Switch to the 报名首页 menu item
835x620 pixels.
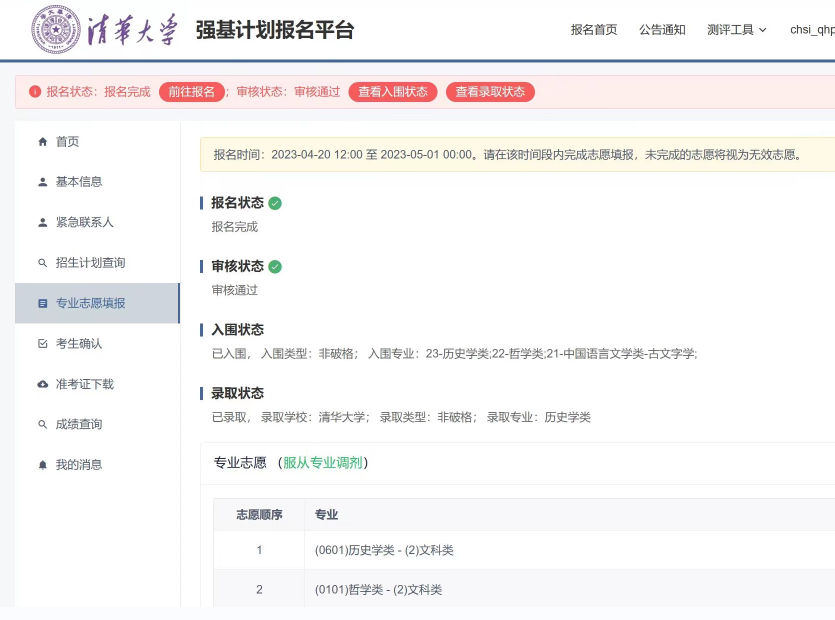coord(594,31)
